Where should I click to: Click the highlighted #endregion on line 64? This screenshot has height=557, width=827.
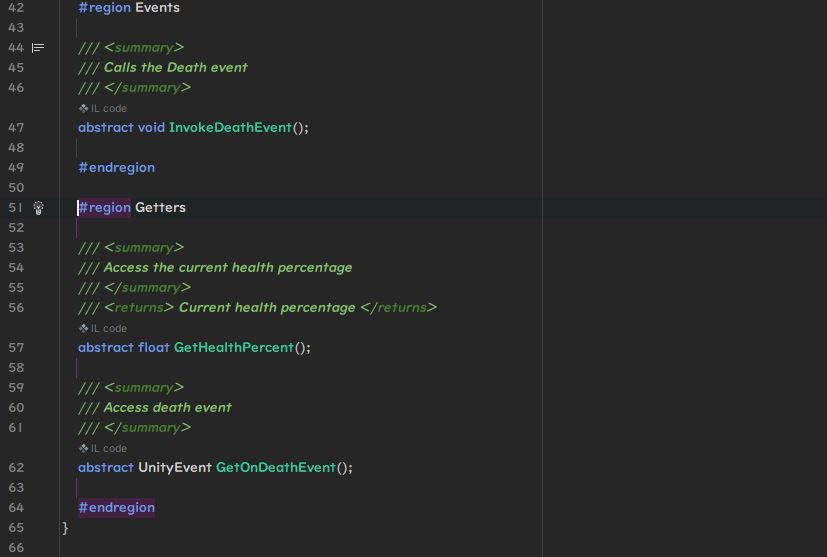click(116, 507)
